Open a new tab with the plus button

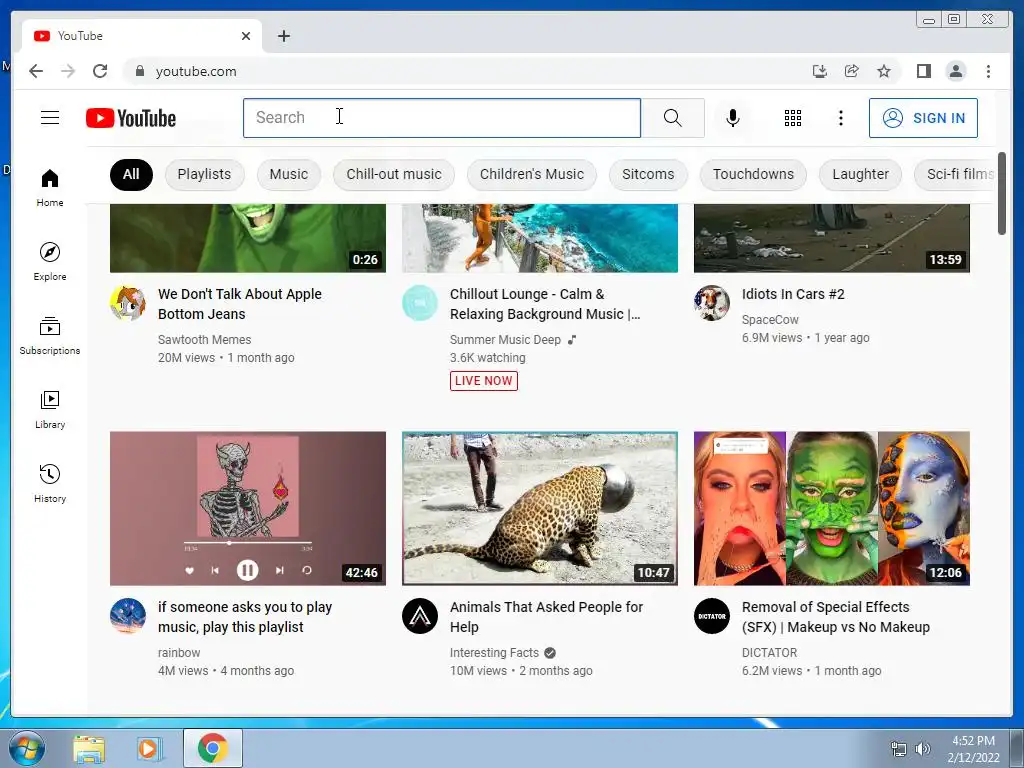coord(283,36)
